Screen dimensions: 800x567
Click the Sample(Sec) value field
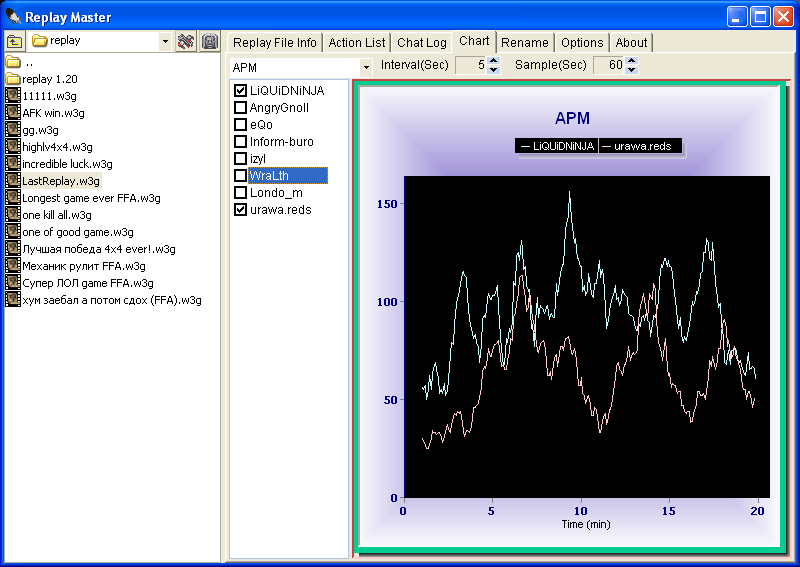(608, 66)
